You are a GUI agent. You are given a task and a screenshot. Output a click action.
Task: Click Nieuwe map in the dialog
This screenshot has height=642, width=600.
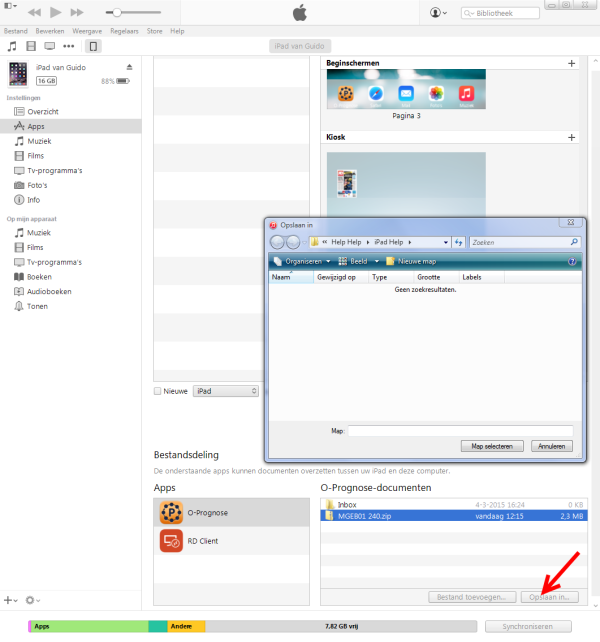412,261
